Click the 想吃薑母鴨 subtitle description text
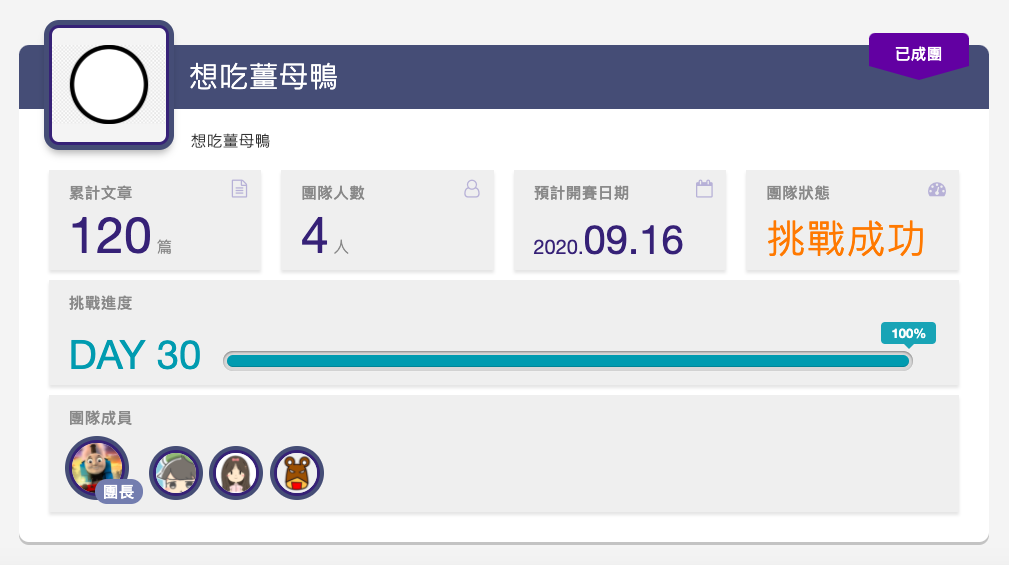1009x565 pixels. tap(230, 141)
